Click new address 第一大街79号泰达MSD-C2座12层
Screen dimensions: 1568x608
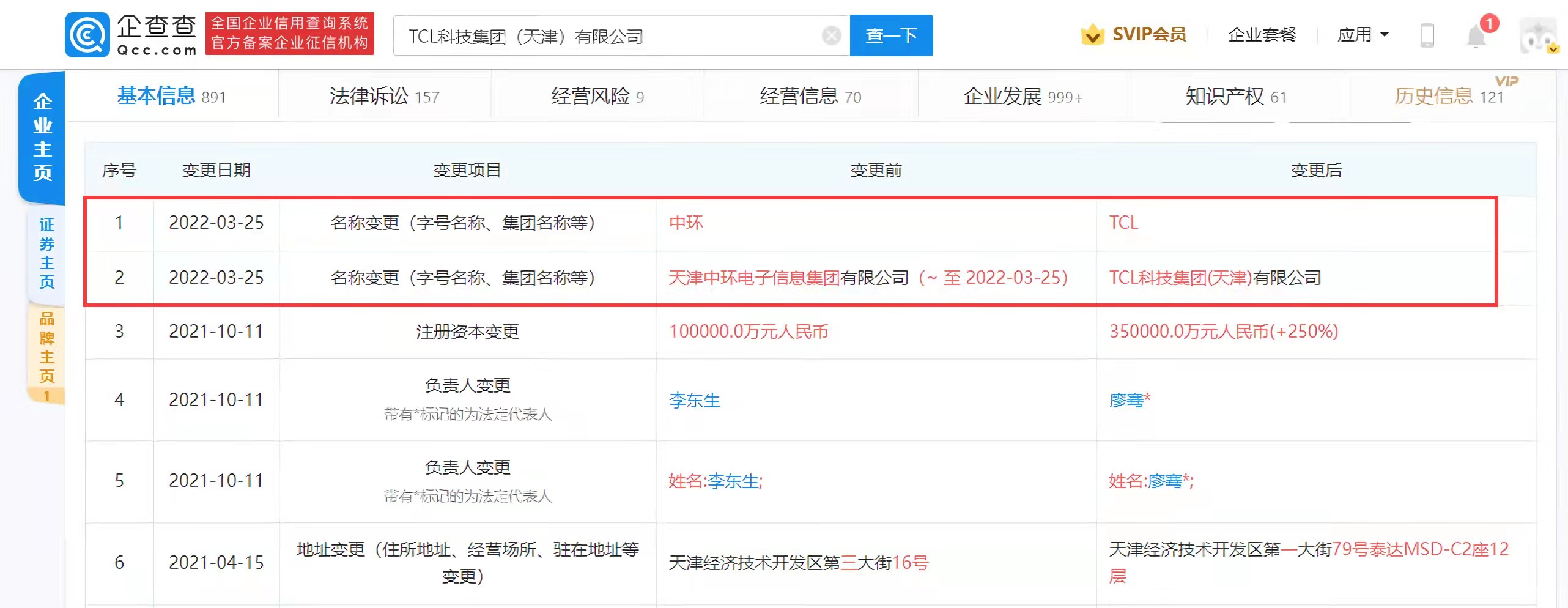pyautogui.click(x=1309, y=562)
